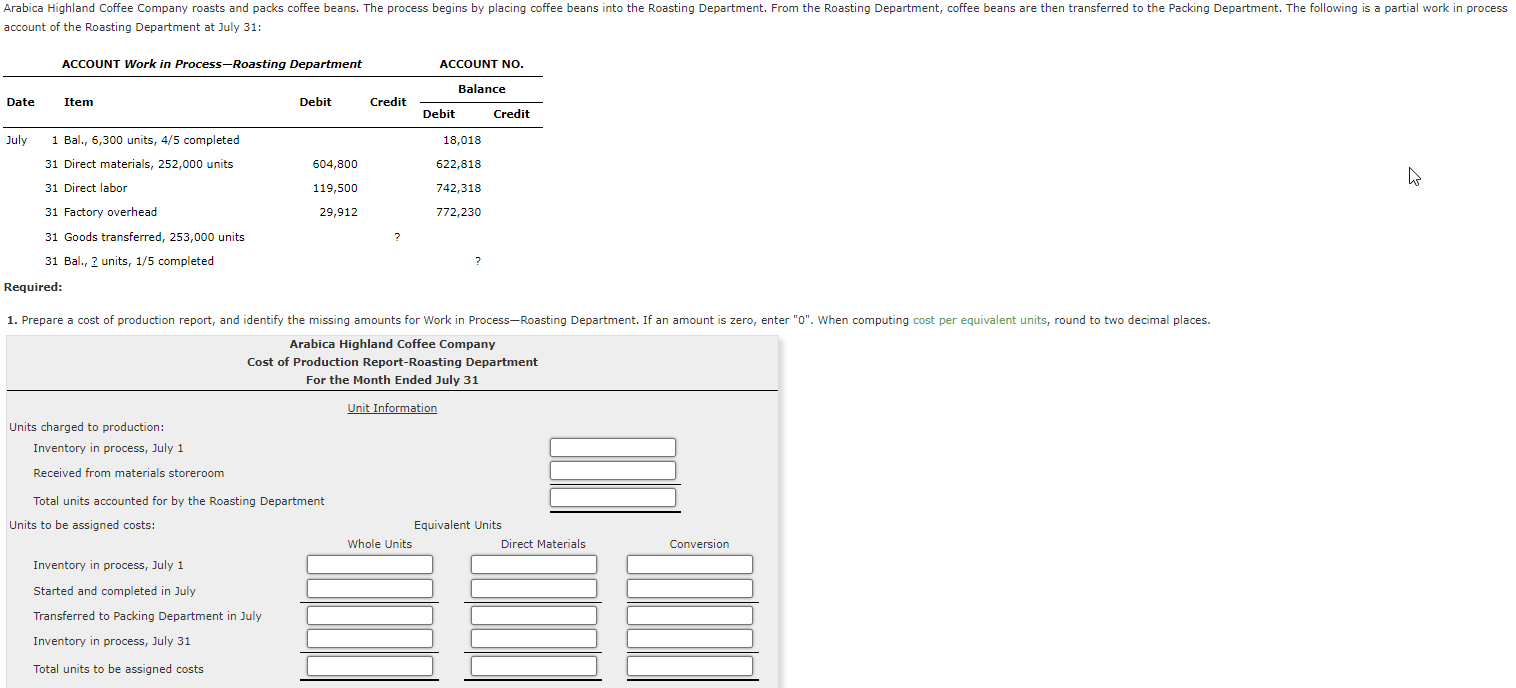Click Direct Materials field for Total units to be assigned
Screen dimensions: 1516x688
534,666
